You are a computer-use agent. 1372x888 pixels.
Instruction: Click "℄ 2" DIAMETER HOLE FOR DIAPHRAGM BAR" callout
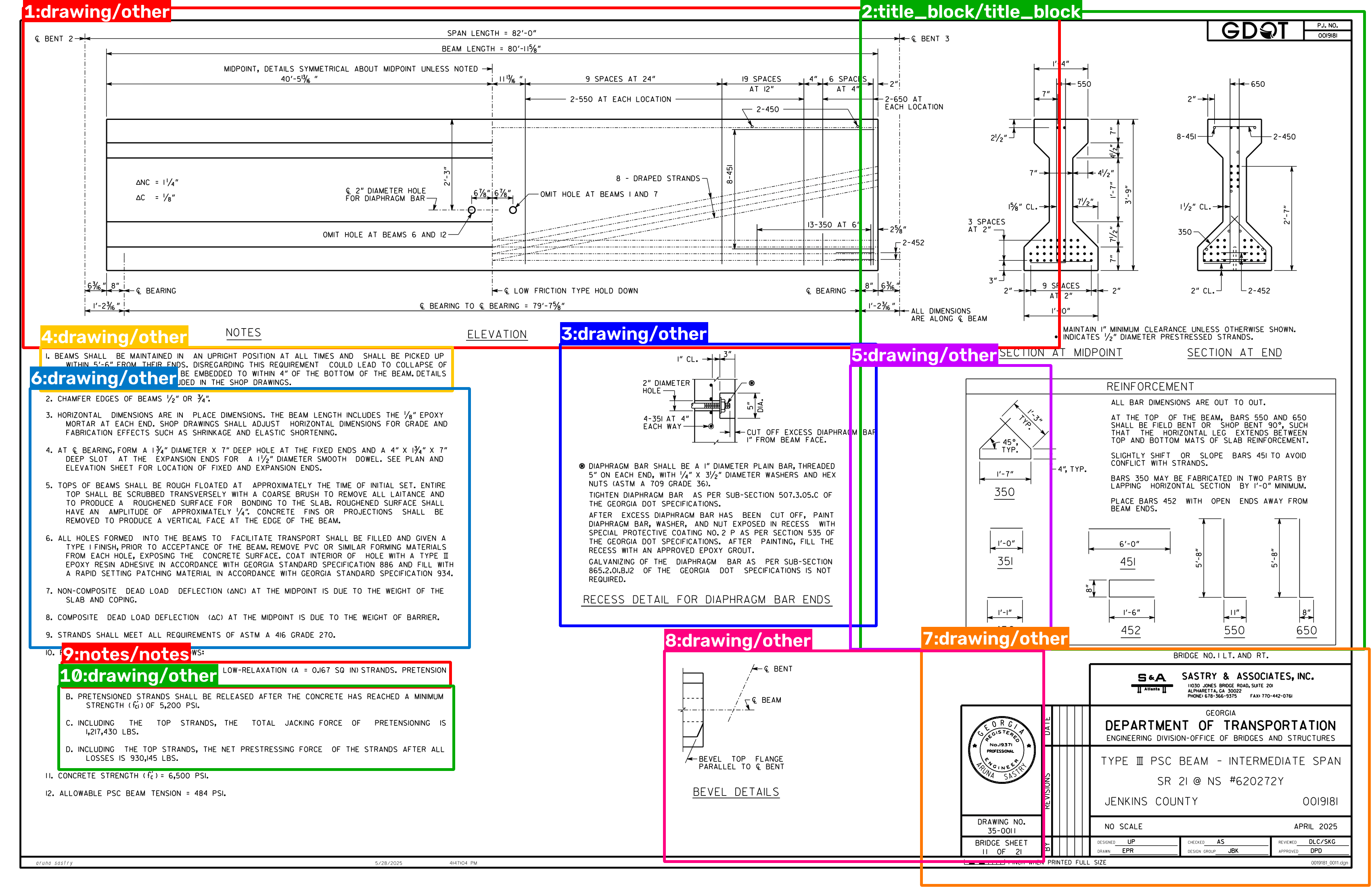[x=386, y=194]
